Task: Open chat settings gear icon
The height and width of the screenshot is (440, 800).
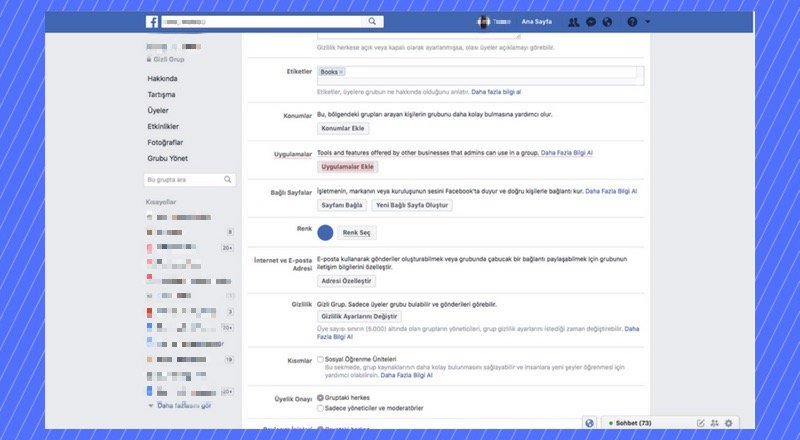Action: click(728, 423)
